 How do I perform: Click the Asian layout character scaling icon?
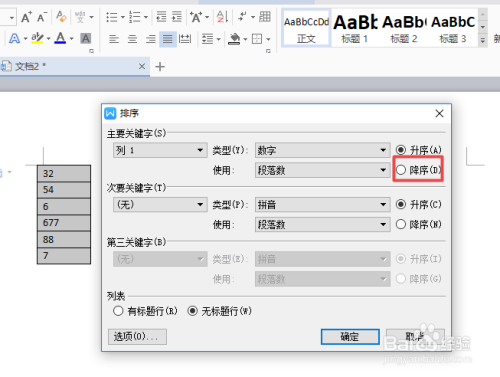(x=196, y=17)
